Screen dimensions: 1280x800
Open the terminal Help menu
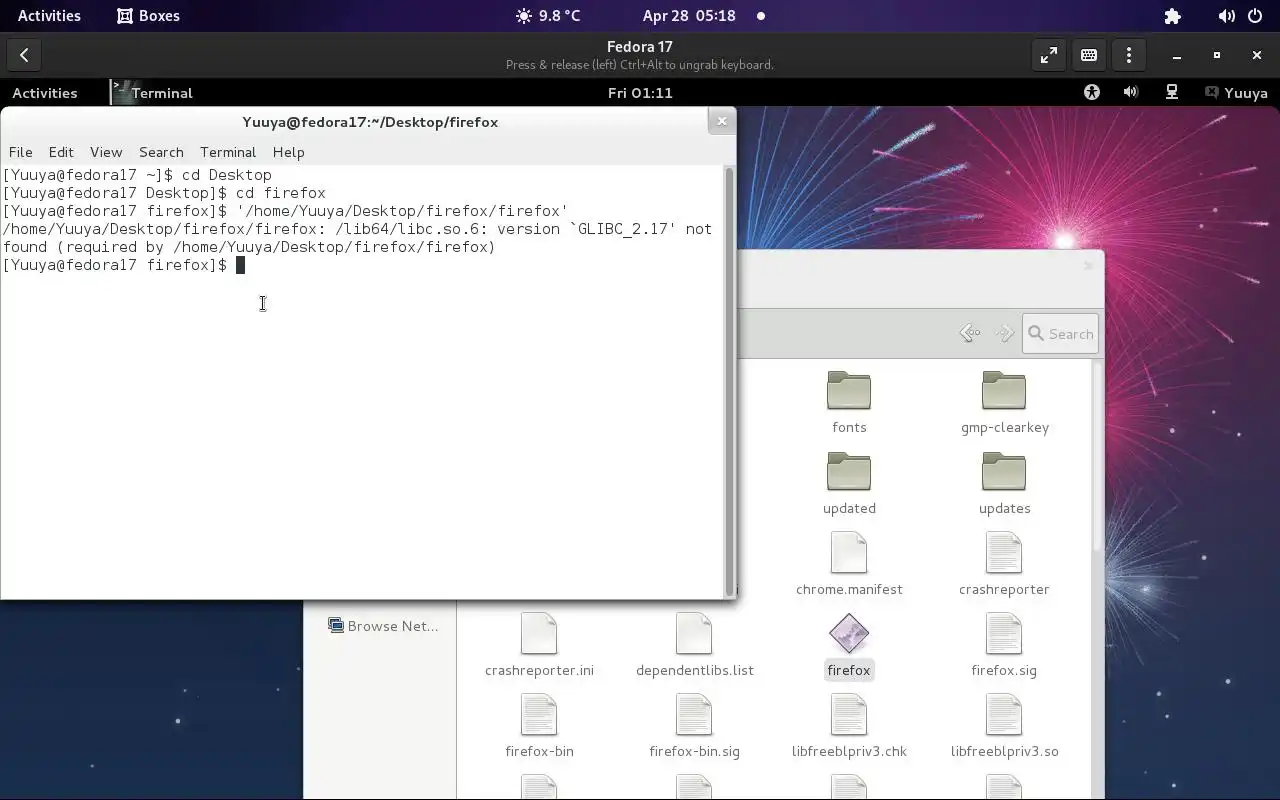pos(288,152)
